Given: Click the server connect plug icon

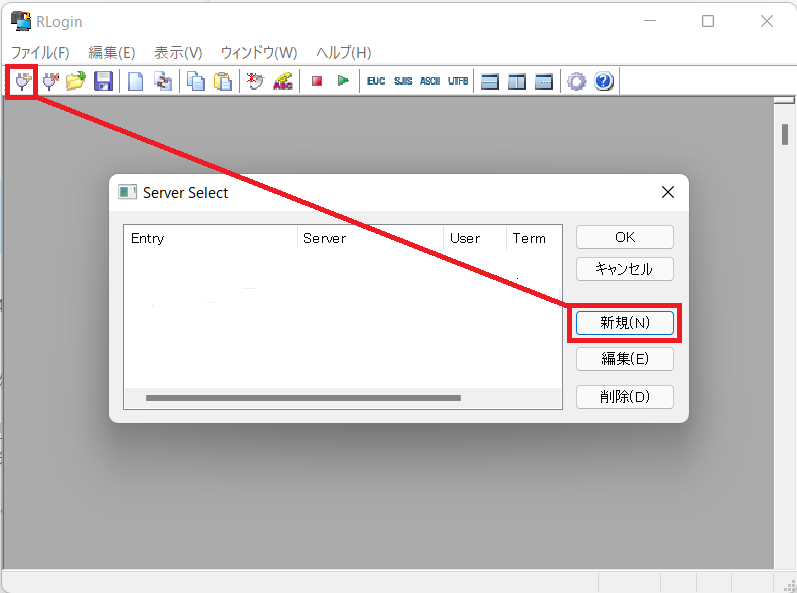Looking at the screenshot, I should (x=23, y=81).
